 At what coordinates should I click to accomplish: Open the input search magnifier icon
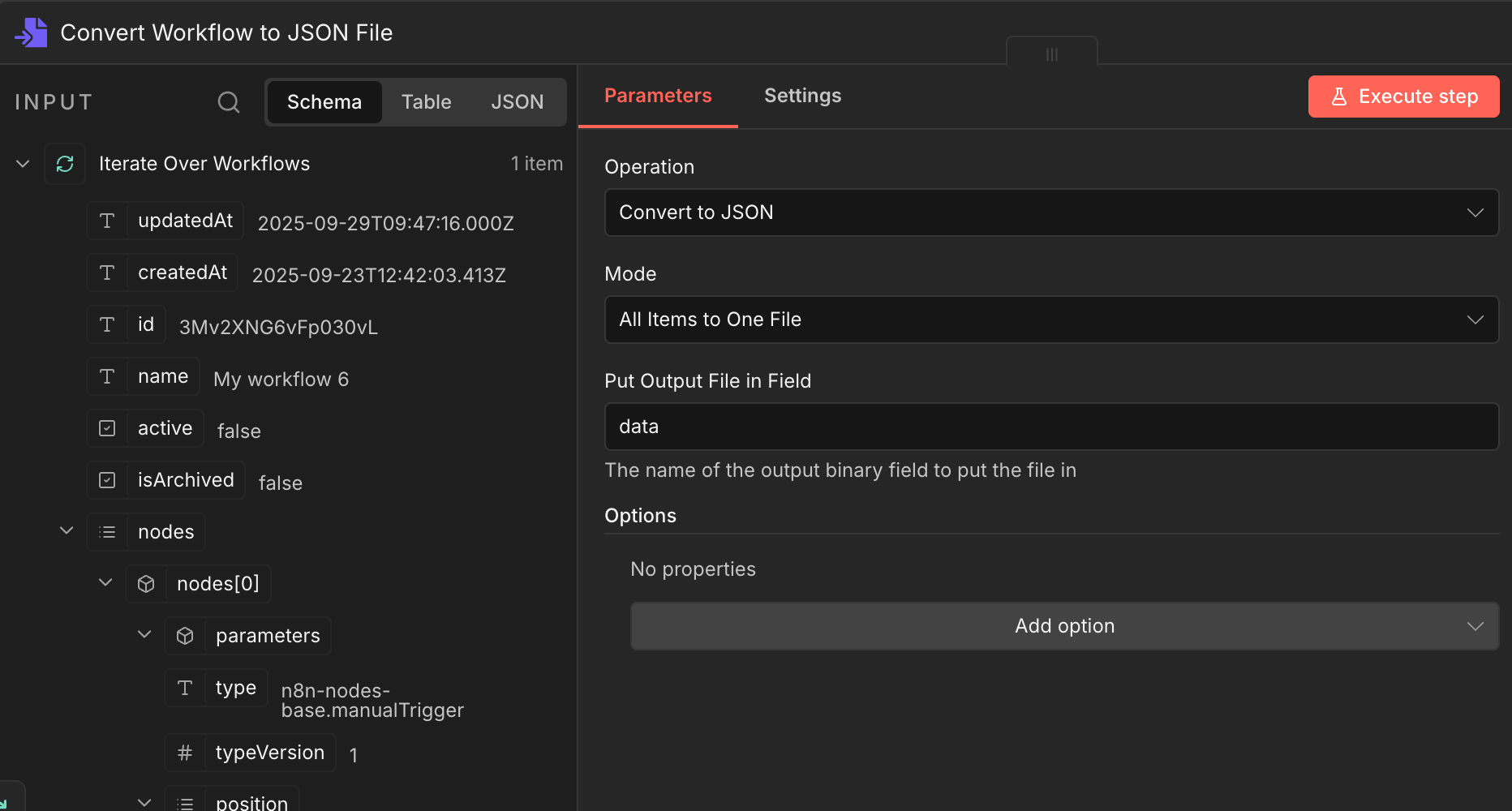click(x=229, y=102)
